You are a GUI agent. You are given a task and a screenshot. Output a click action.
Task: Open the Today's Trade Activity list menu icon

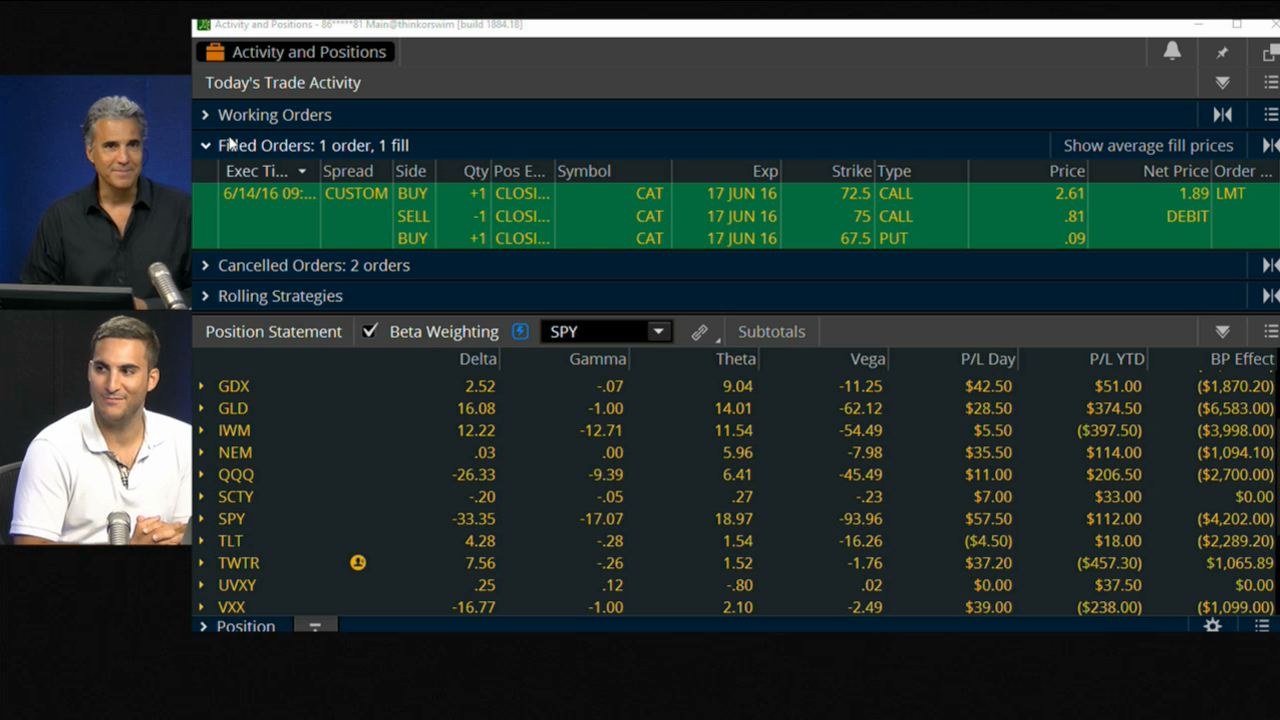[1271, 83]
